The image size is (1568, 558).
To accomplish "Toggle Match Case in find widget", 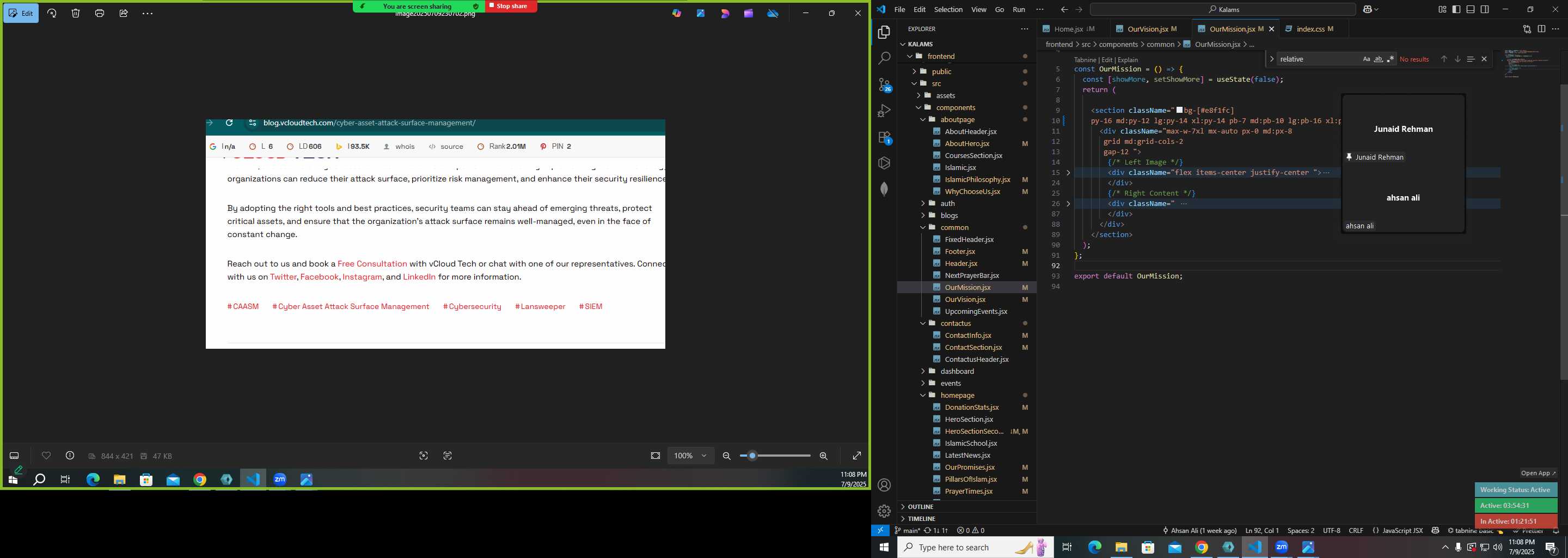I will (1366, 59).
